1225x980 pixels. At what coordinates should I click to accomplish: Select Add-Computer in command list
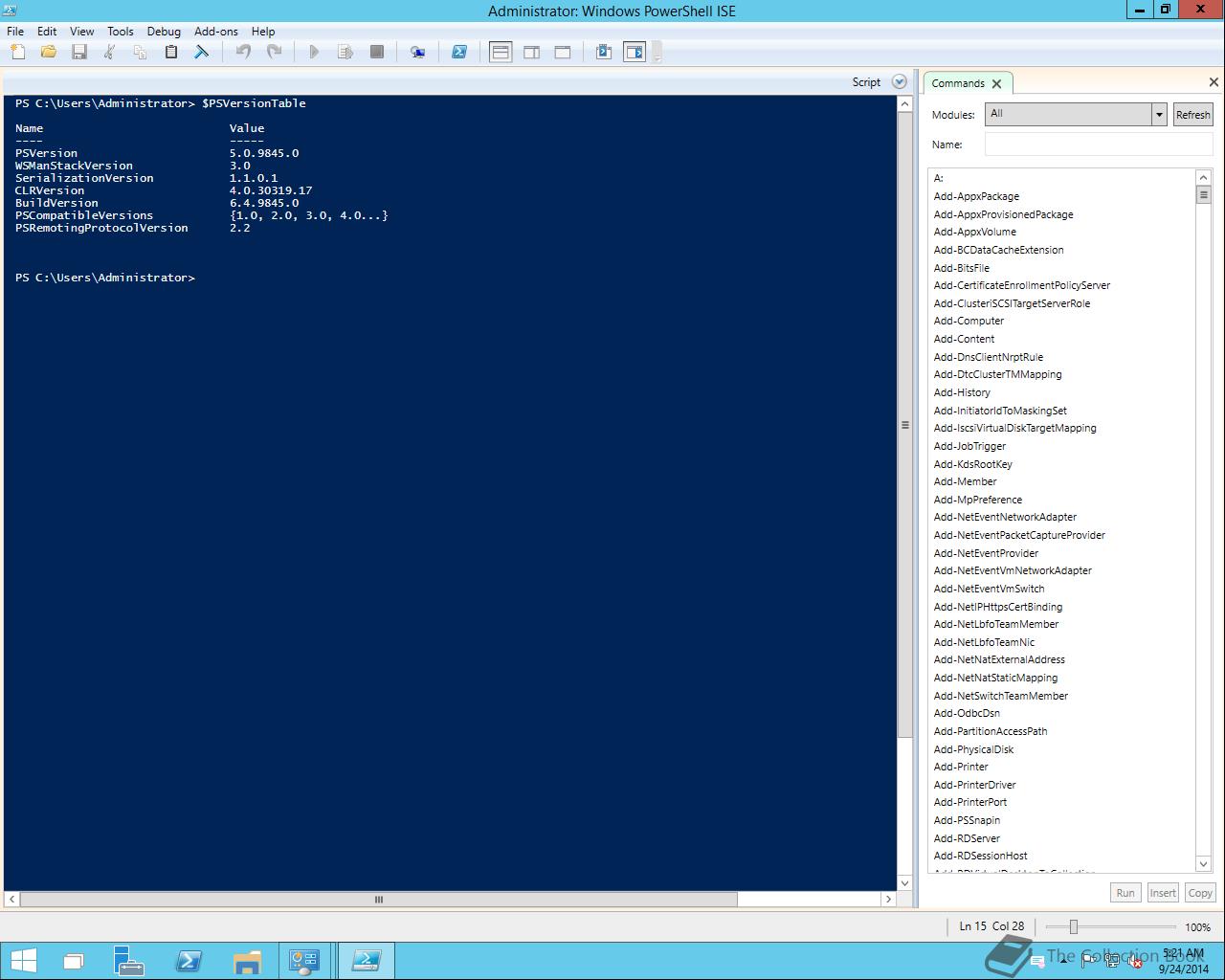pyautogui.click(x=969, y=321)
